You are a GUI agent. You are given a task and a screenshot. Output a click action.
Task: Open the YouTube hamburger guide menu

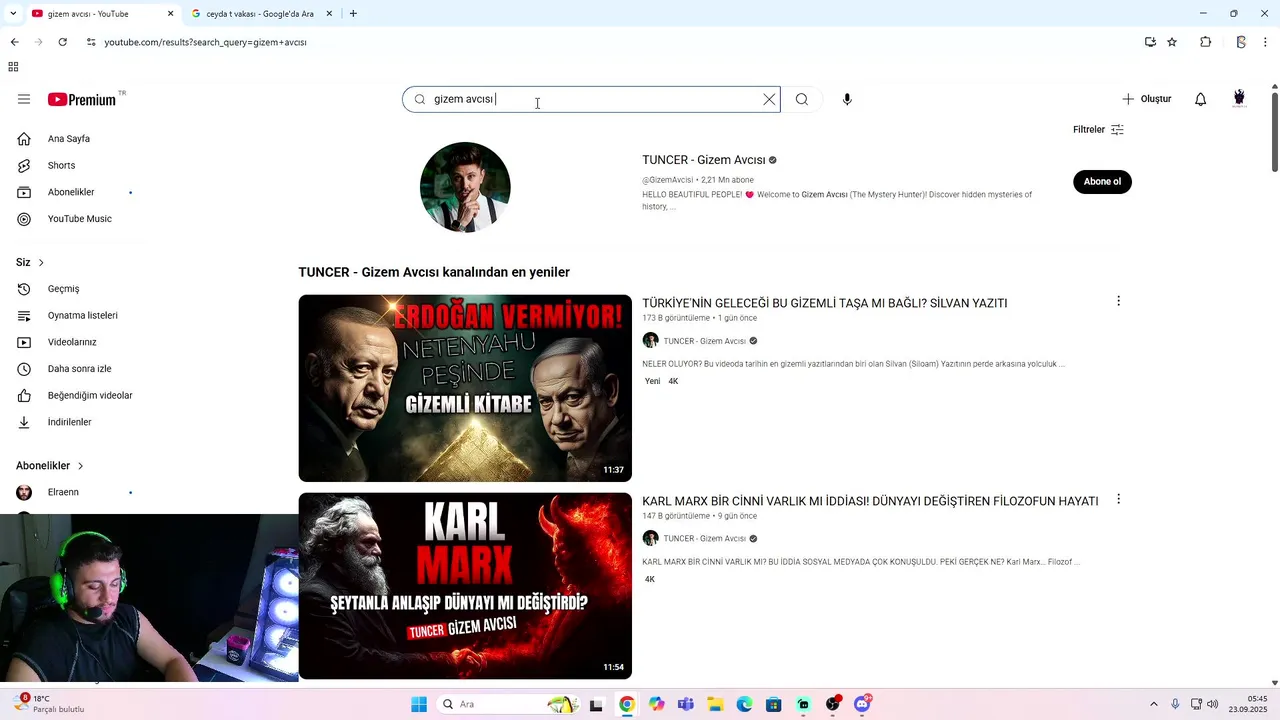pos(24,99)
